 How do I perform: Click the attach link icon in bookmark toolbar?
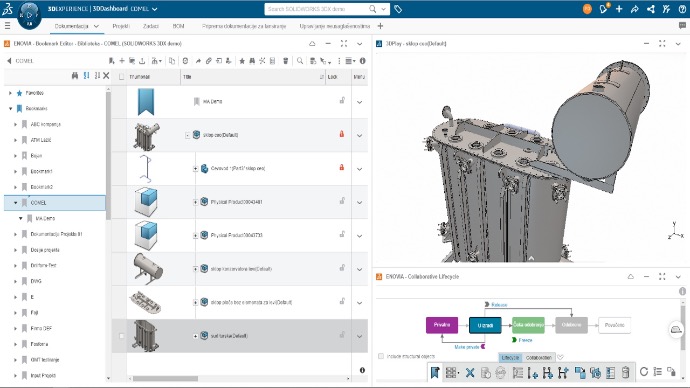[x=209, y=61]
